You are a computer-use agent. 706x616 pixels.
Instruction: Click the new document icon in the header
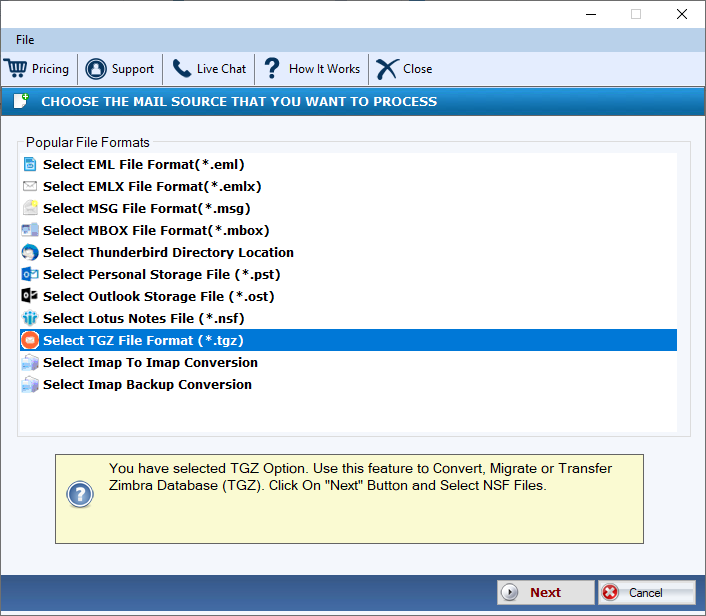coord(21,101)
